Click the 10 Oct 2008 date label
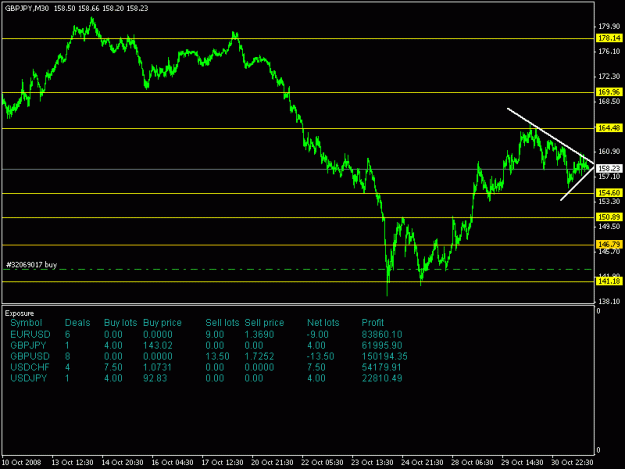The width and height of the screenshot is (625, 469). [x=22, y=462]
